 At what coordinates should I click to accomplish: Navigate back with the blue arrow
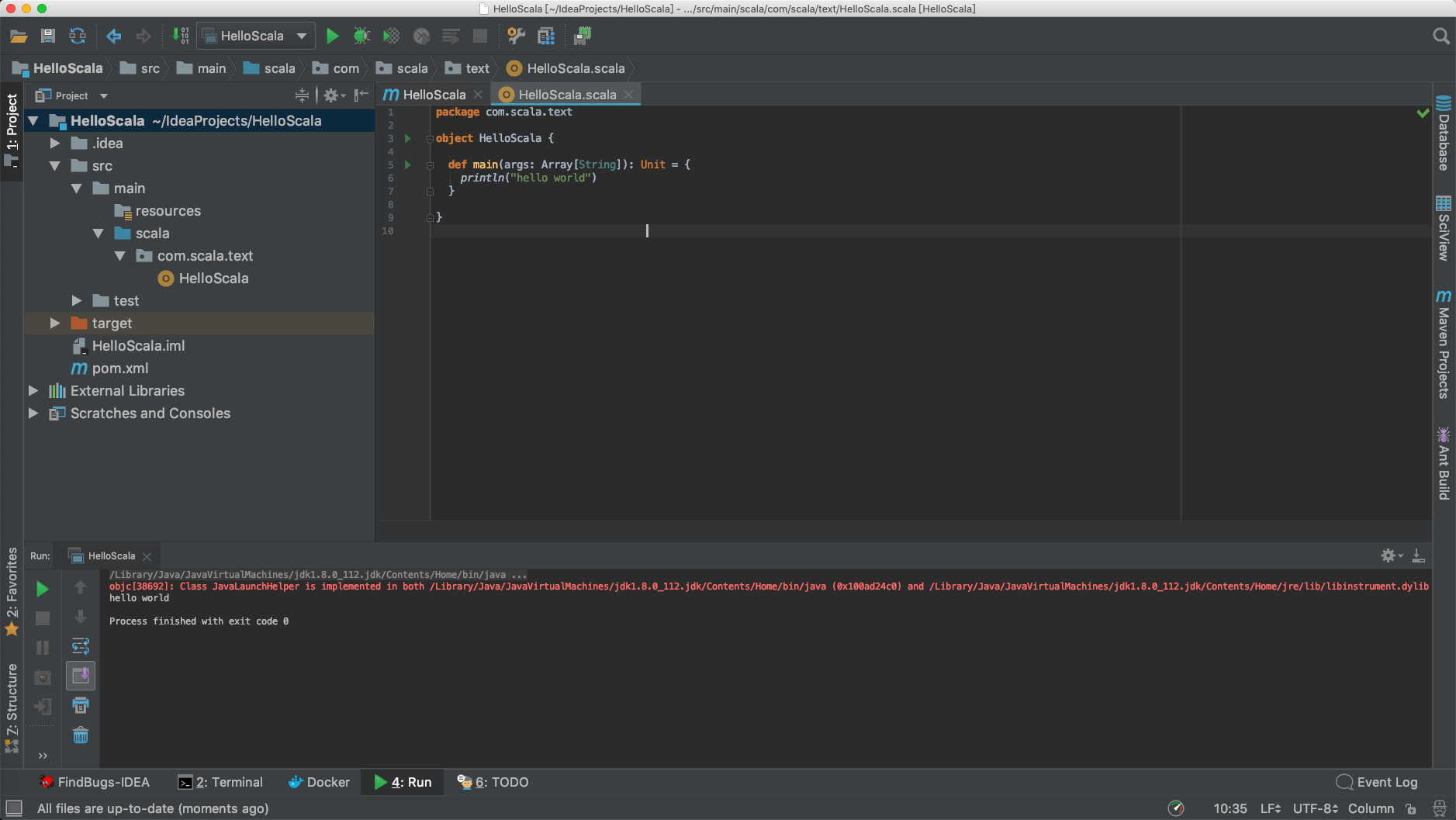pos(114,36)
